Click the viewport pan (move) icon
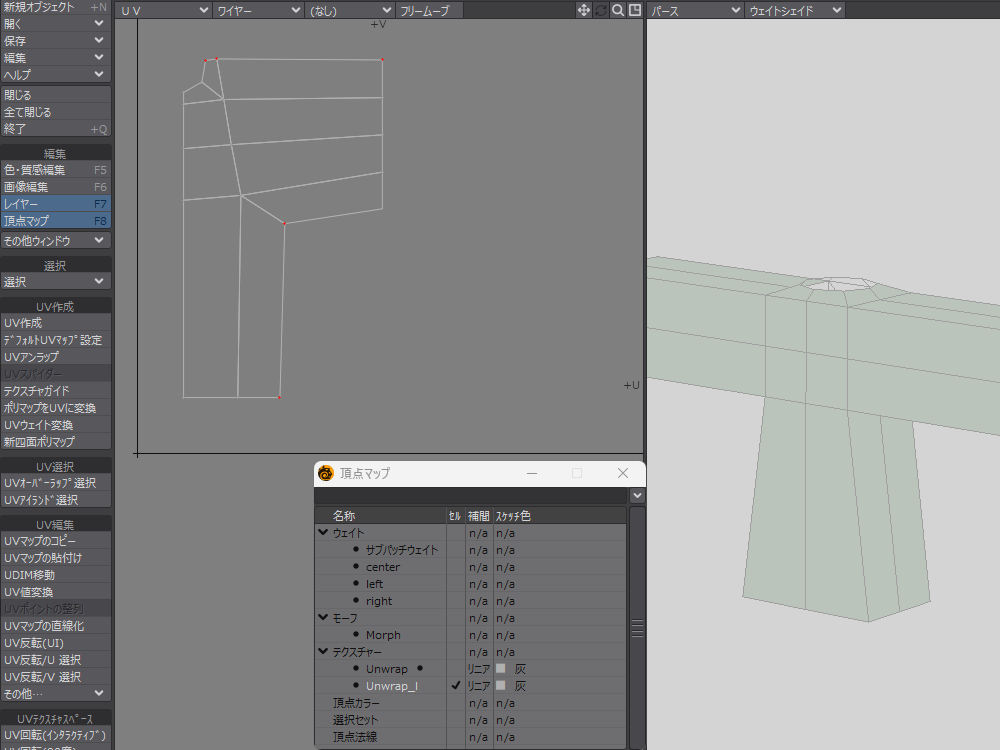Screen dimensions: 1000x750 584,10
